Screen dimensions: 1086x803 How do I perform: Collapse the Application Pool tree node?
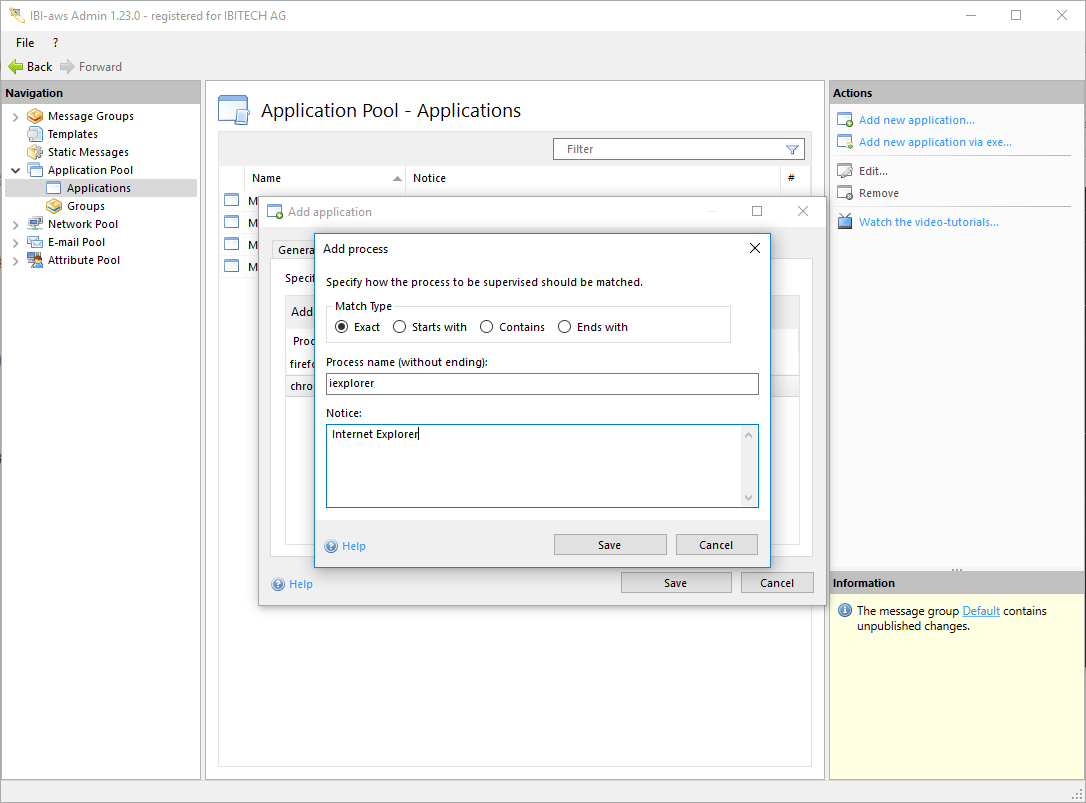[15, 170]
